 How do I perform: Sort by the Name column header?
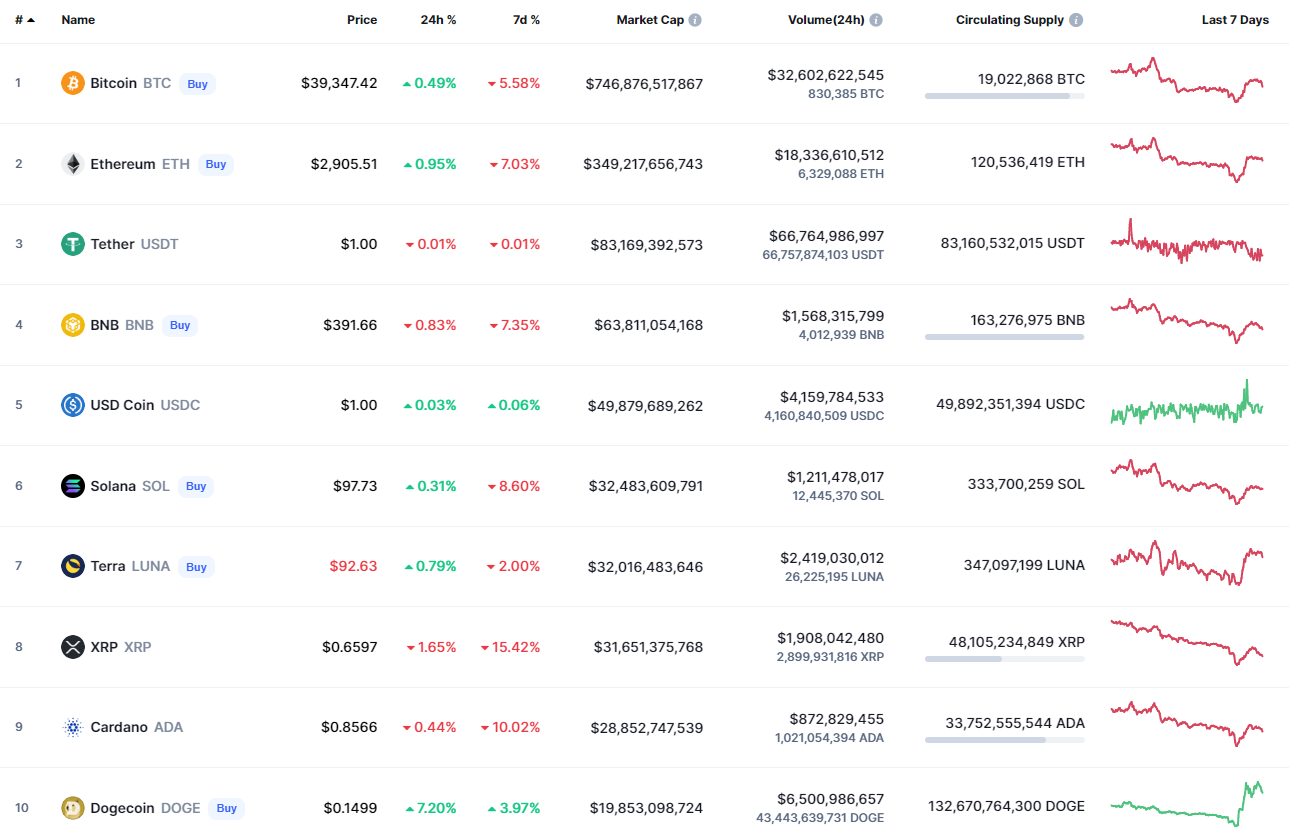78,20
